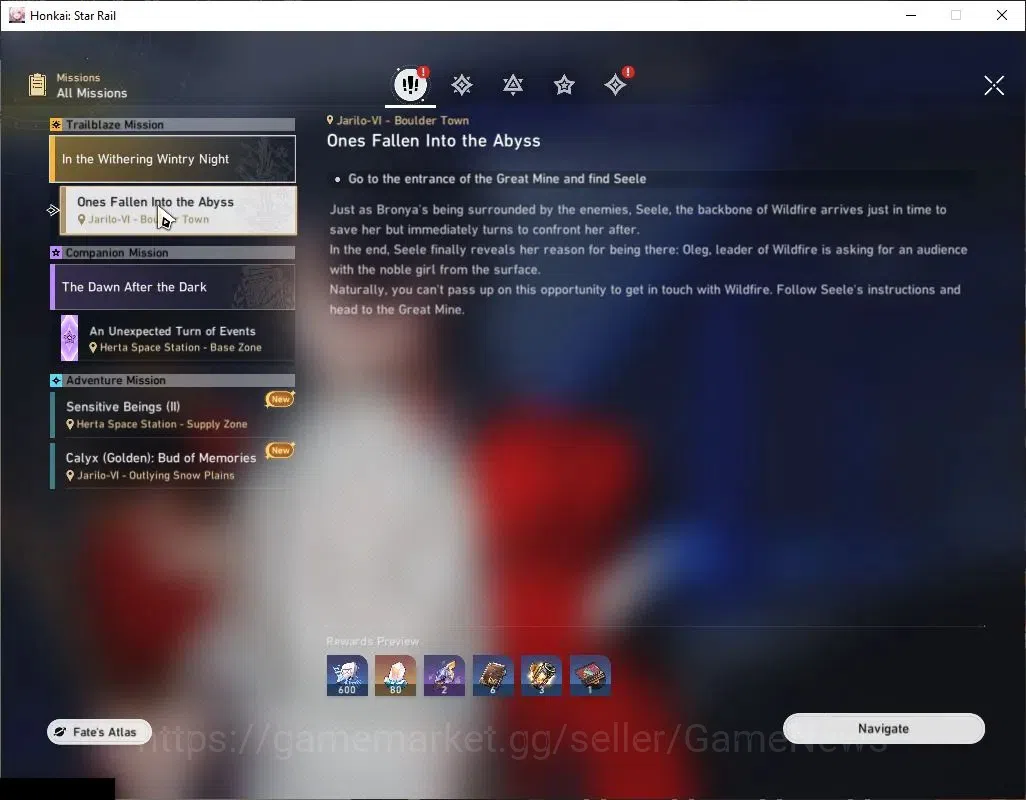Switch to the Daily Mission diamond filter icon
Viewport: 1026px width, 800px height.
(x=616, y=85)
